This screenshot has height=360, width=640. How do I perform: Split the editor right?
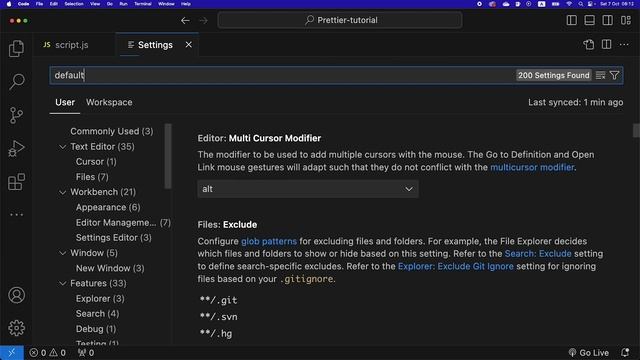point(607,44)
